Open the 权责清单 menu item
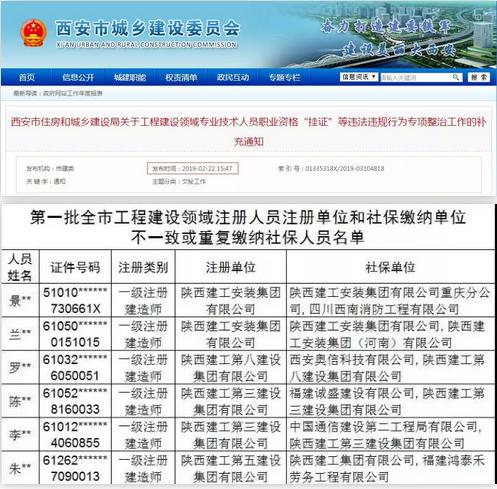This screenshot has width=497, height=489. tap(181, 77)
